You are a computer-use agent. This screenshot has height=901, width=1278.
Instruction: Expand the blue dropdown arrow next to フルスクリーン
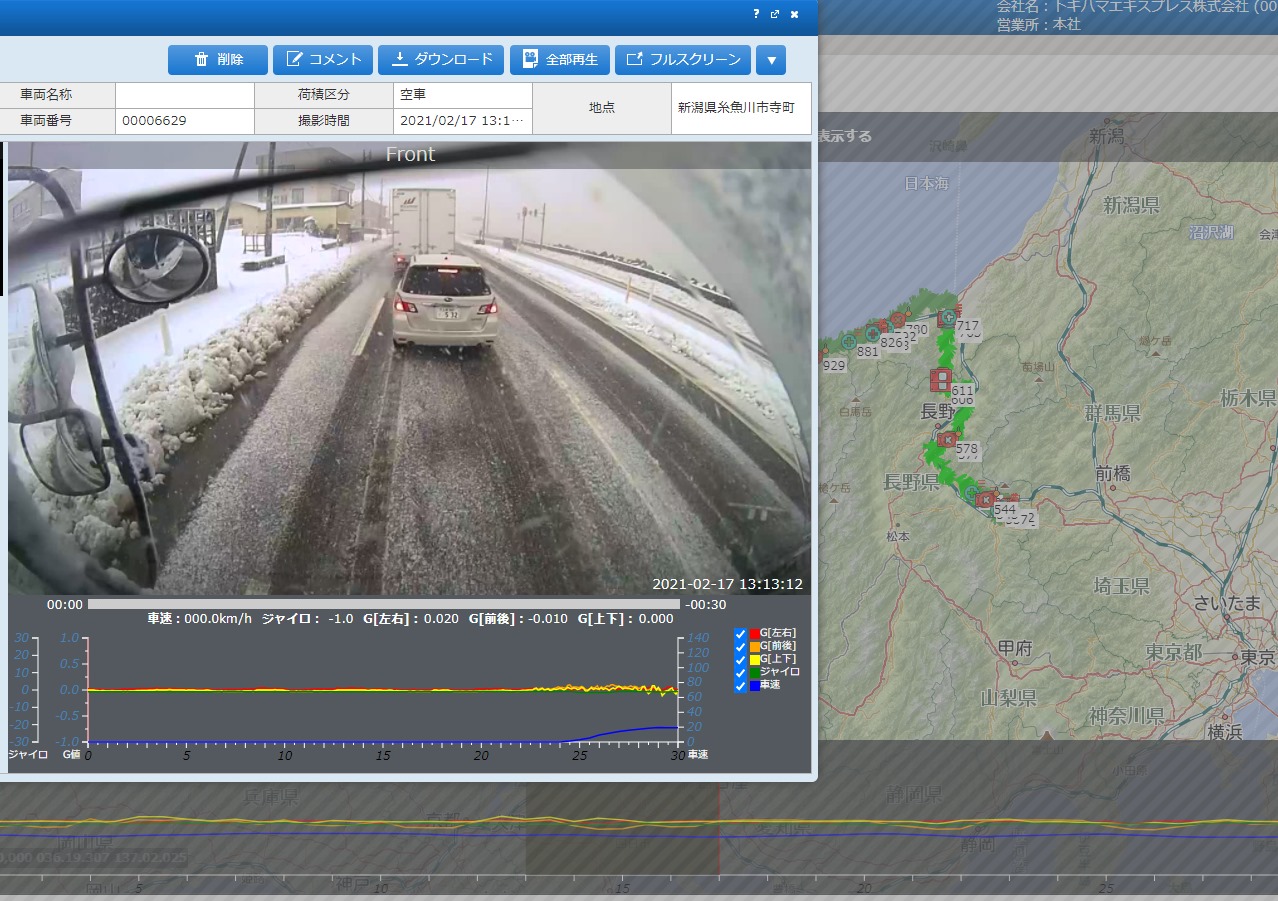pos(771,60)
